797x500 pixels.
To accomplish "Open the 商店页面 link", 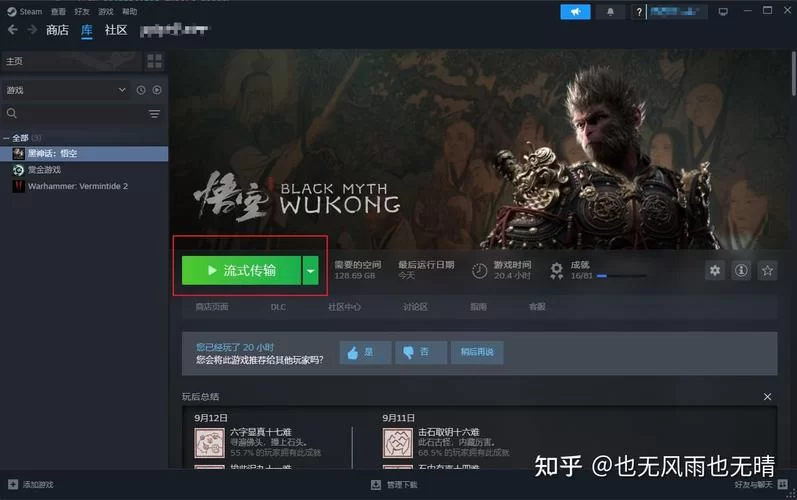I will [x=212, y=307].
